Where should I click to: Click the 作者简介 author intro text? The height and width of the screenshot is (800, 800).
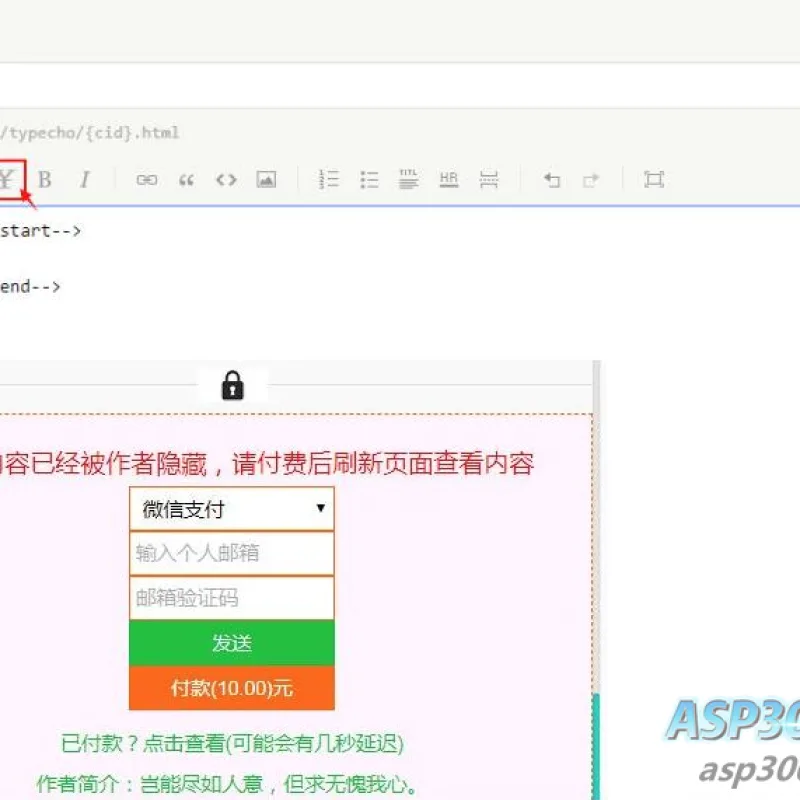[x=227, y=784]
